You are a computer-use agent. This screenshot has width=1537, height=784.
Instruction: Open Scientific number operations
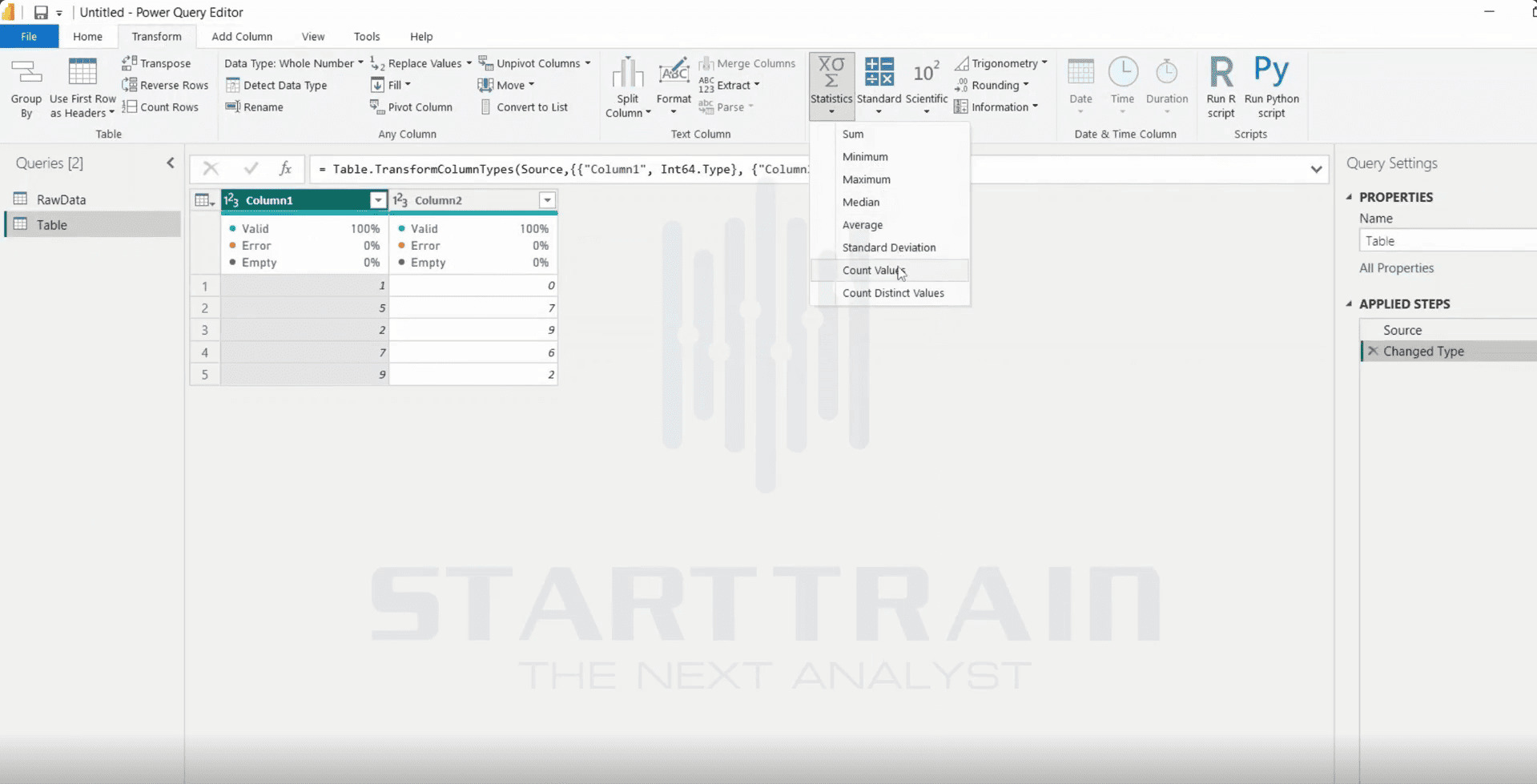pyautogui.click(x=927, y=86)
